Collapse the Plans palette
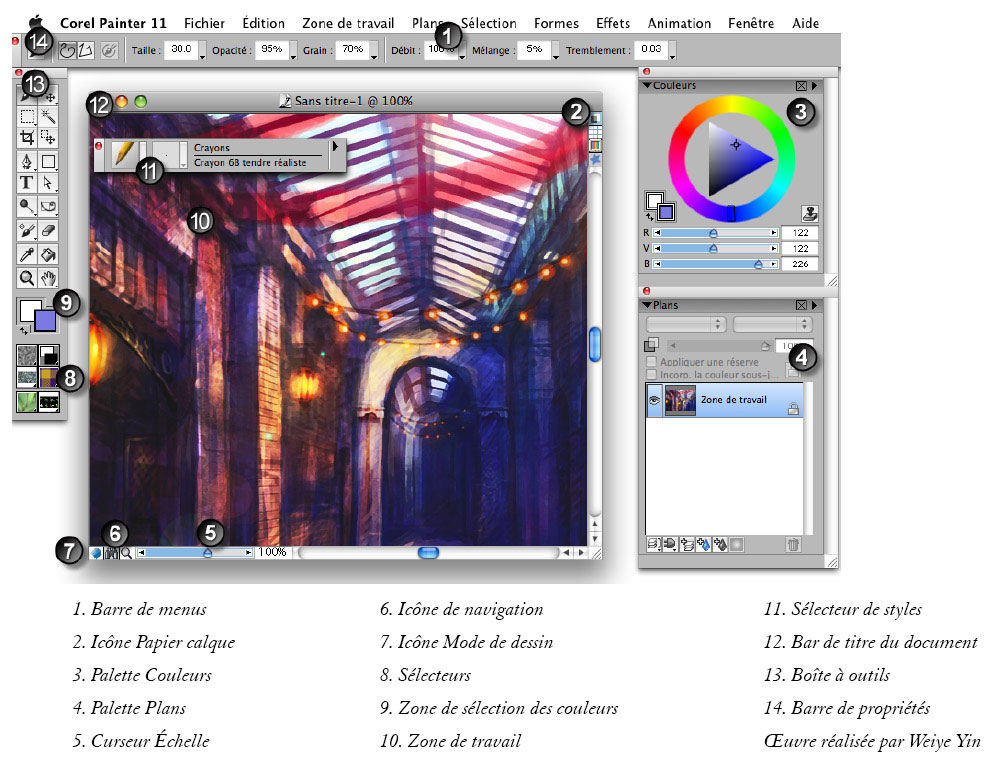This screenshot has width=1001, height=777. [x=647, y=306]
